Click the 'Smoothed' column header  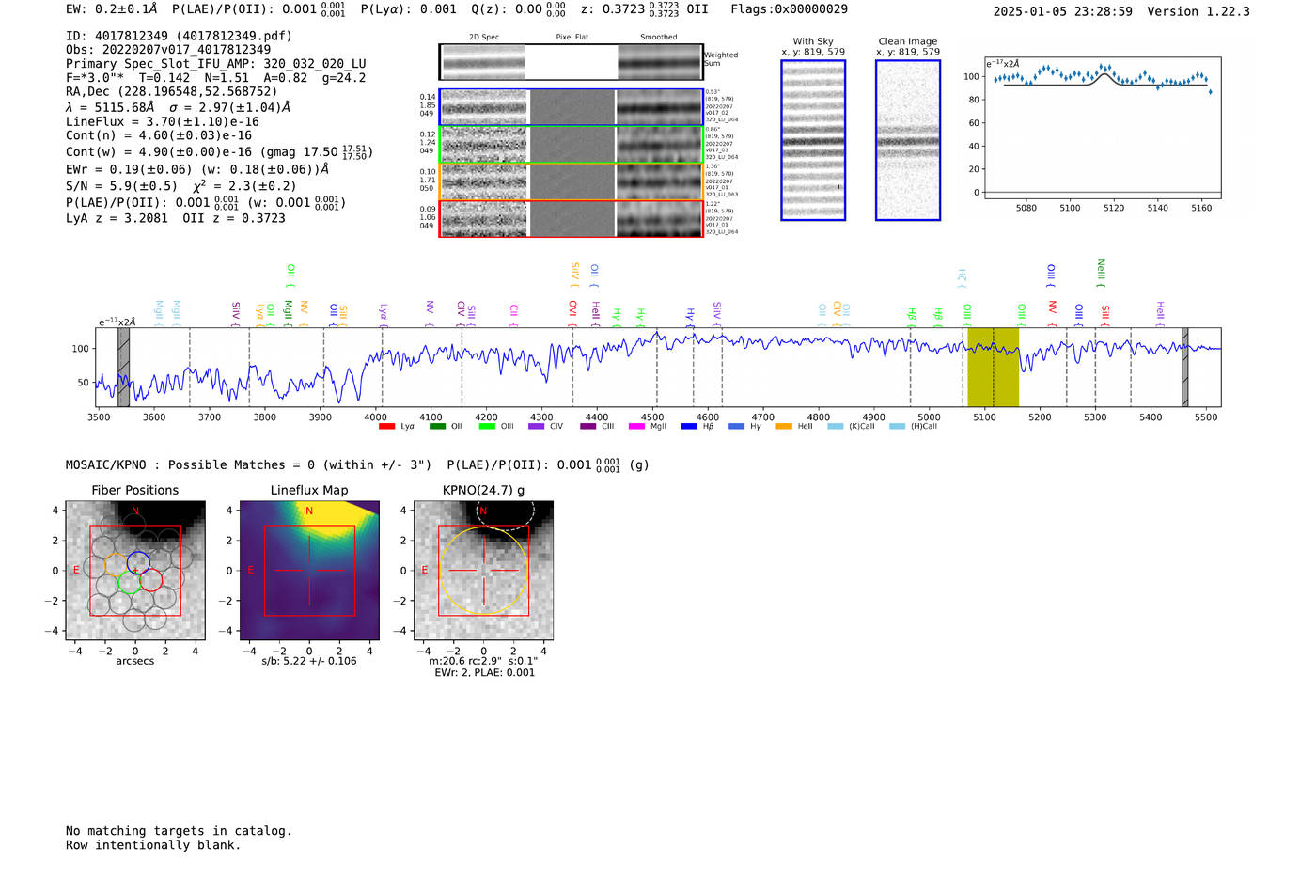click(658, 38)
